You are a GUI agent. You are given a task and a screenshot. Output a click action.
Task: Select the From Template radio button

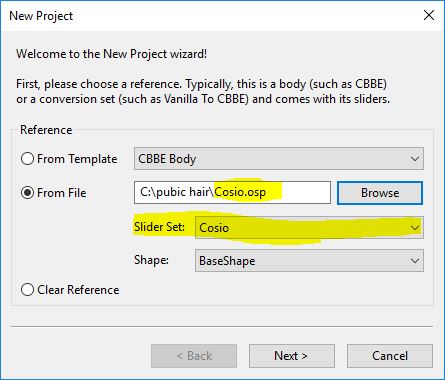(27, 159)
